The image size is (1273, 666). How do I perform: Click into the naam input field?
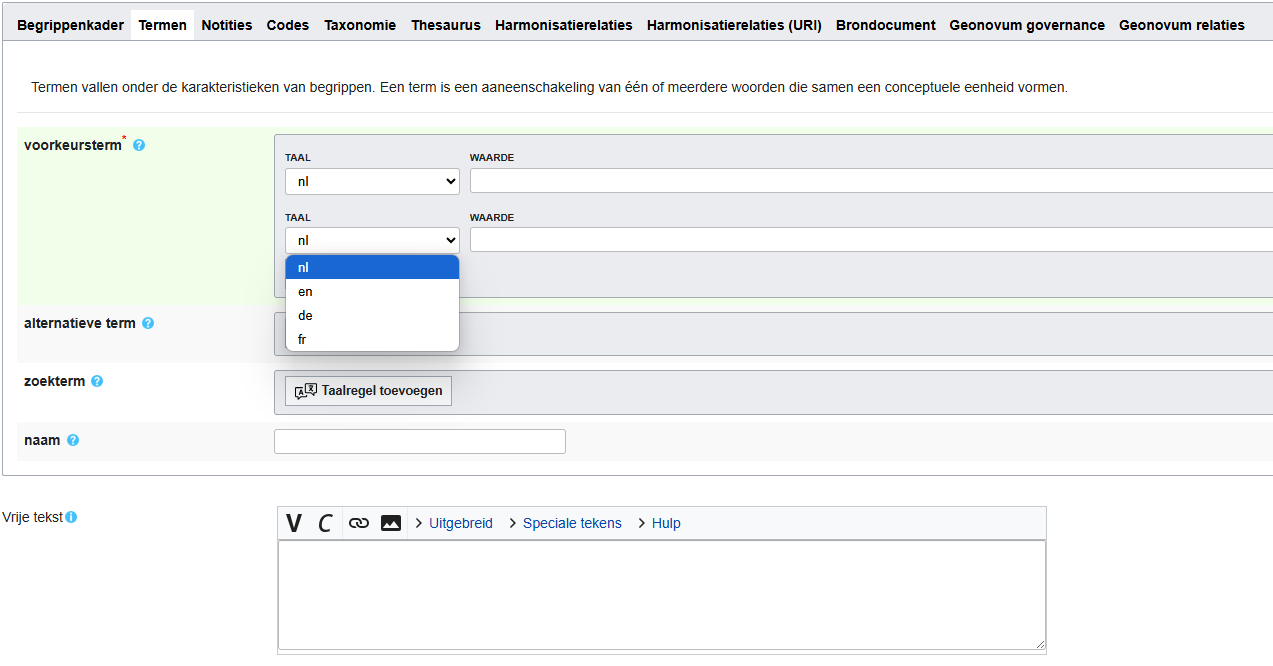(420, 441)
